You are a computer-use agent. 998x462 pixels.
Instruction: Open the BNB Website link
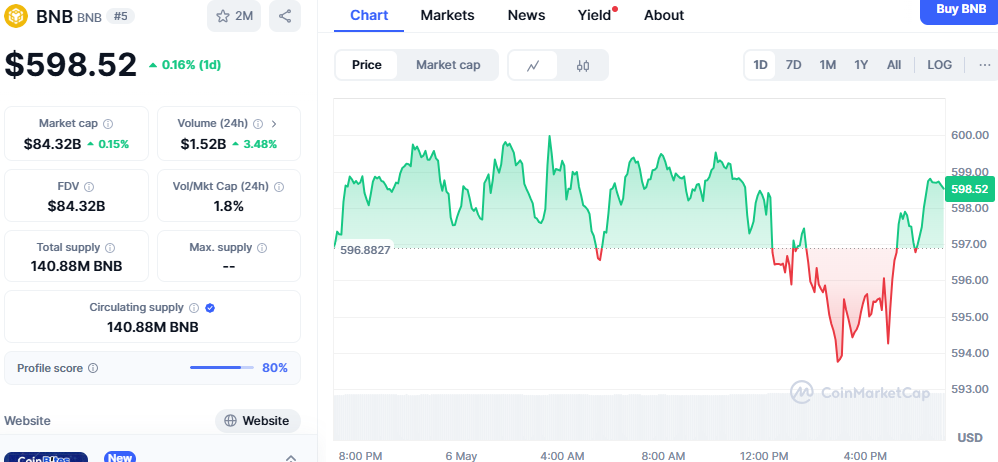[258, 421]
